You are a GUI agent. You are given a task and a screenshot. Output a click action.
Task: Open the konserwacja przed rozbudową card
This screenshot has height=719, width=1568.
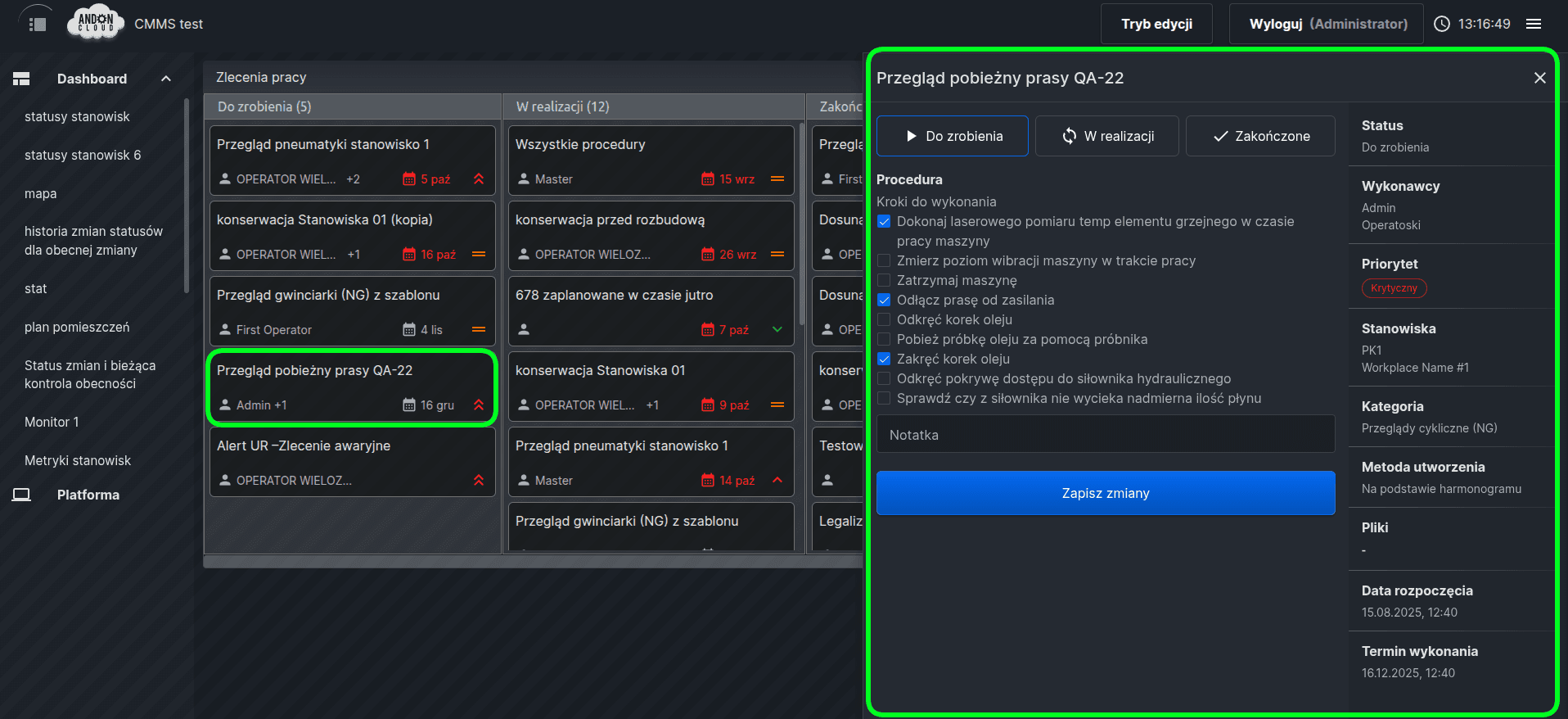point(651,236)
